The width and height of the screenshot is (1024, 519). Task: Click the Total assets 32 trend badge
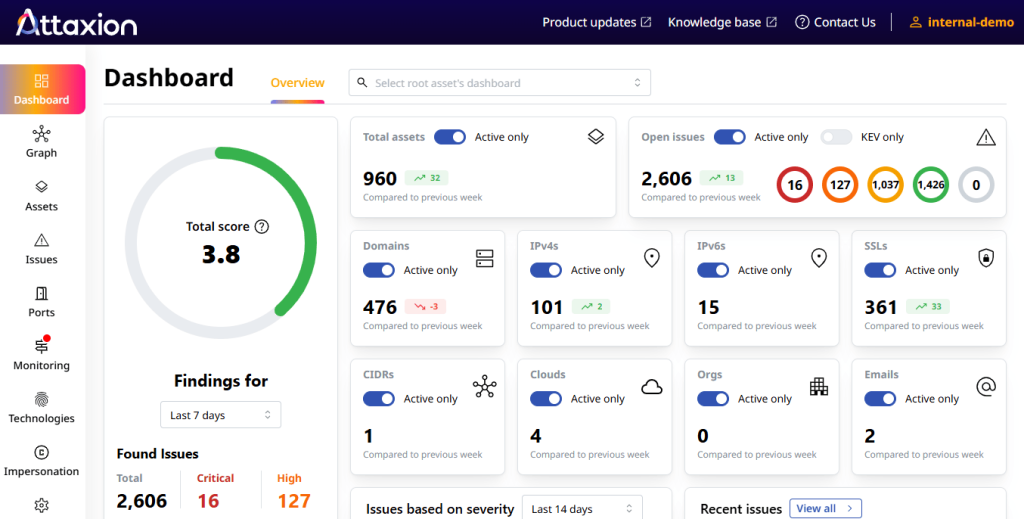pyautogui.click(x=426, y=178)
